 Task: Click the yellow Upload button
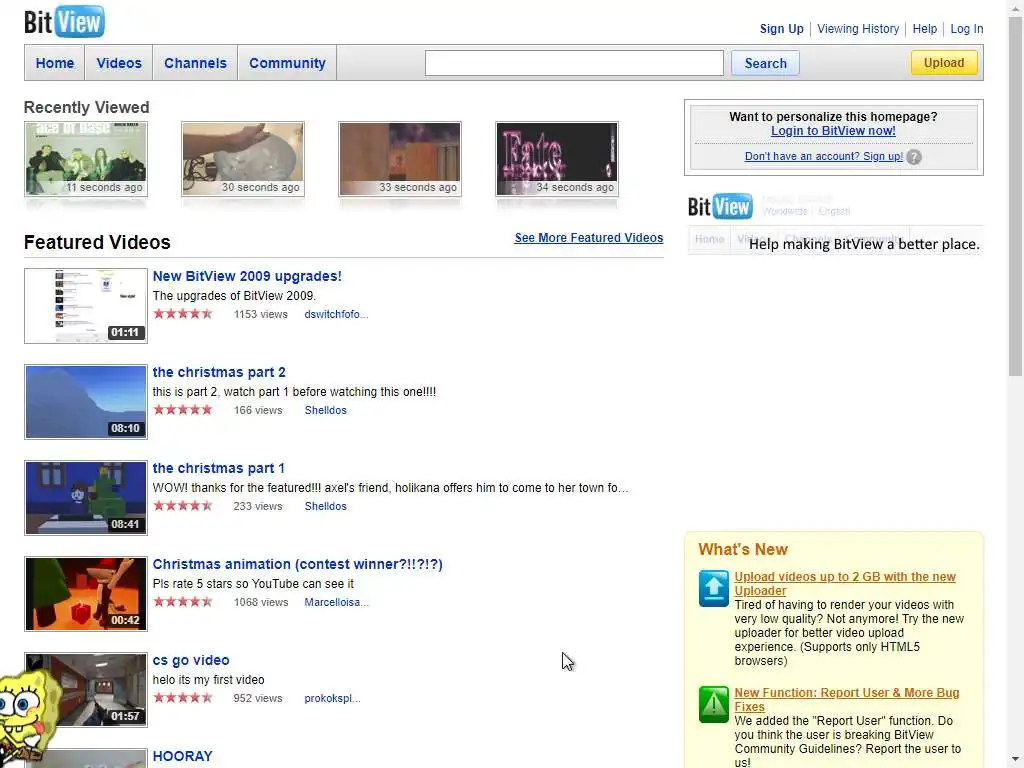[944, 63]
